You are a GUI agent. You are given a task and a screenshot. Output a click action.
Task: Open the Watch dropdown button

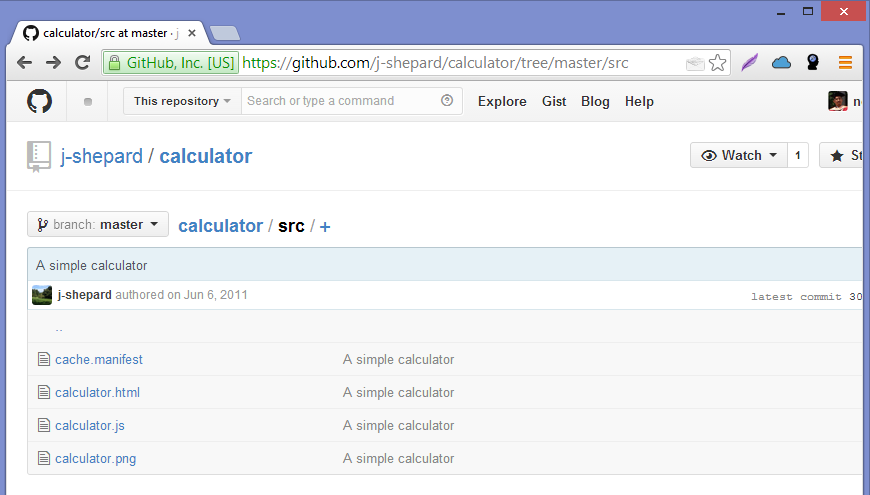pos(739,155)
